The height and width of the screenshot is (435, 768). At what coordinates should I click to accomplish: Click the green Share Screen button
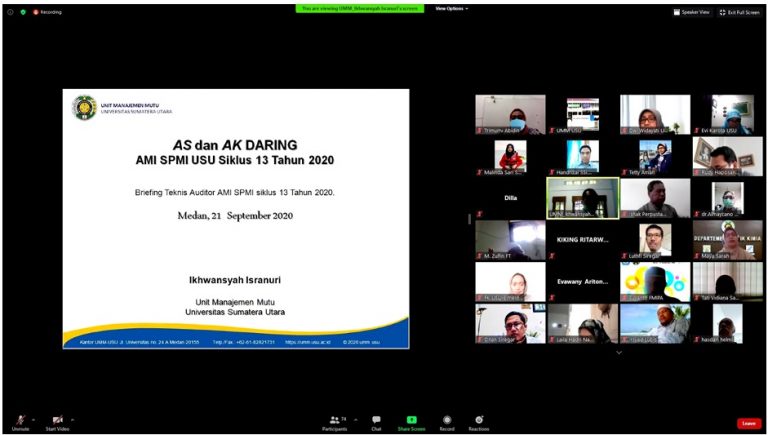411,422
